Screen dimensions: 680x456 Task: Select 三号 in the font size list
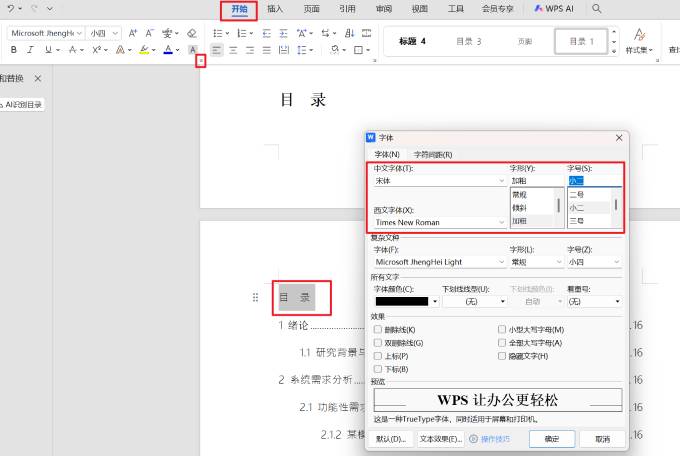577,221
